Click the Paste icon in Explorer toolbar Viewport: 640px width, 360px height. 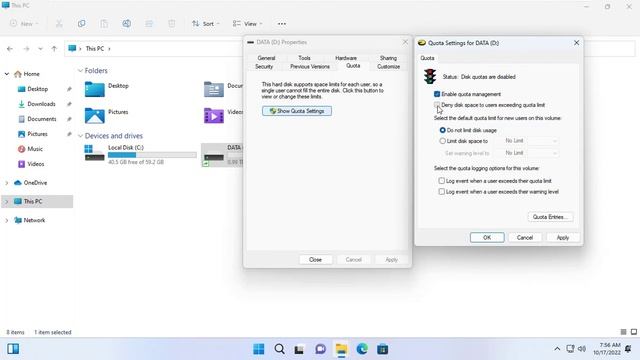pyautogui.click(x=104, y=24)
